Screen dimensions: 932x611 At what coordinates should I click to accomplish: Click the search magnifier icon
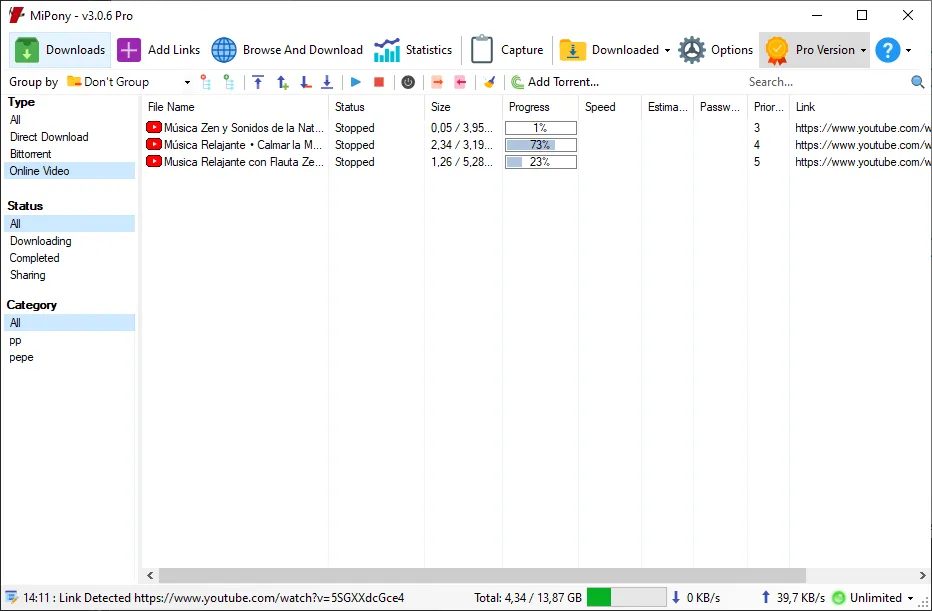pos(918,82)
